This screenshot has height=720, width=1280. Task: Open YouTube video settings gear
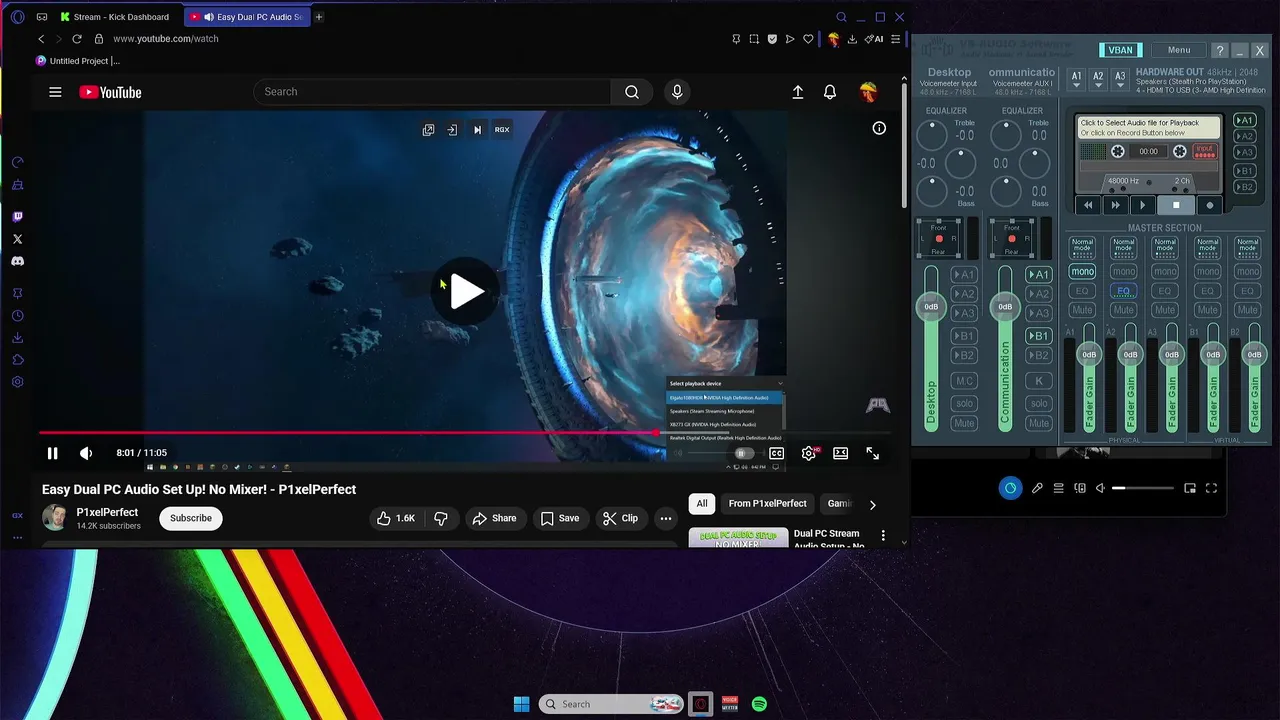[x=809, y=453]
